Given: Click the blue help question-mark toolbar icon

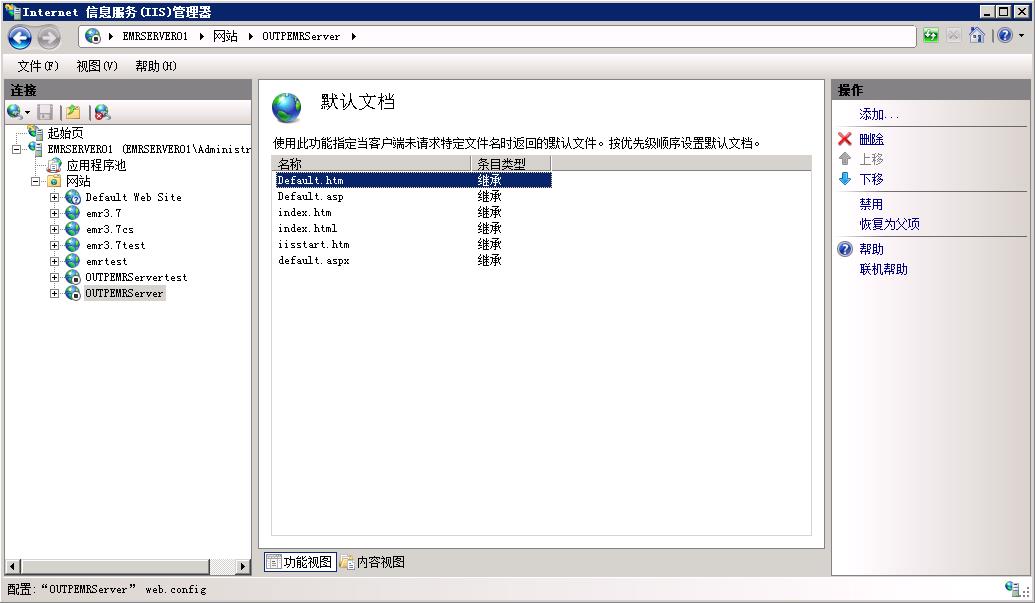Looking at the screenshot, I should (x=1005, y=36).
